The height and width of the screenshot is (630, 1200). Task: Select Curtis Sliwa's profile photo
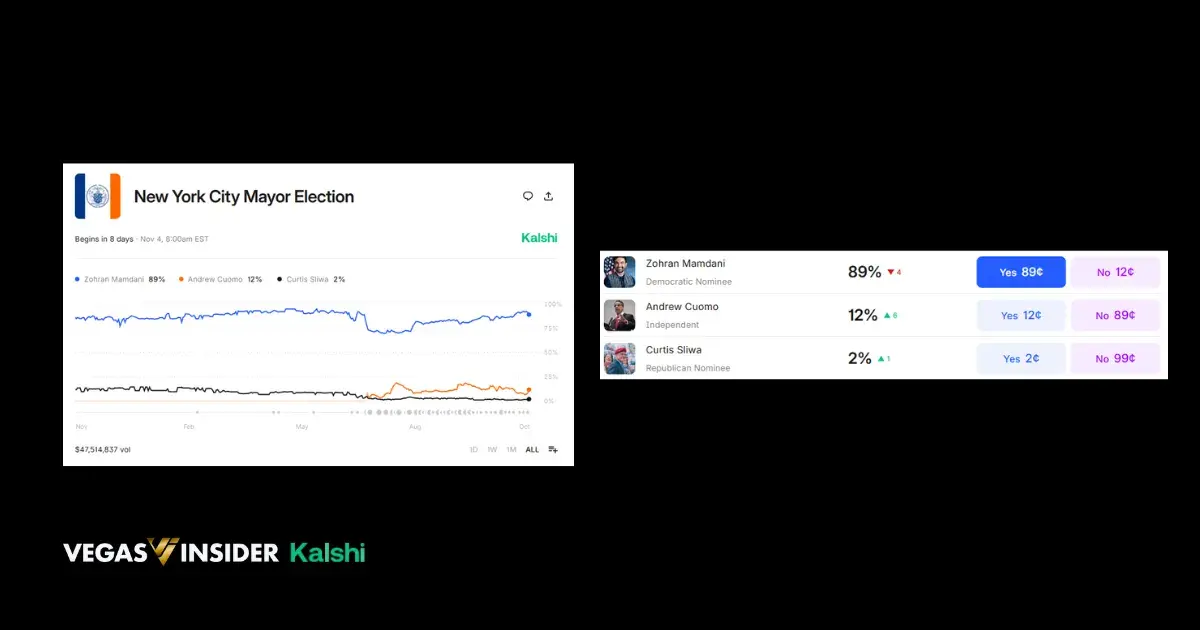(x=619, y=359)
